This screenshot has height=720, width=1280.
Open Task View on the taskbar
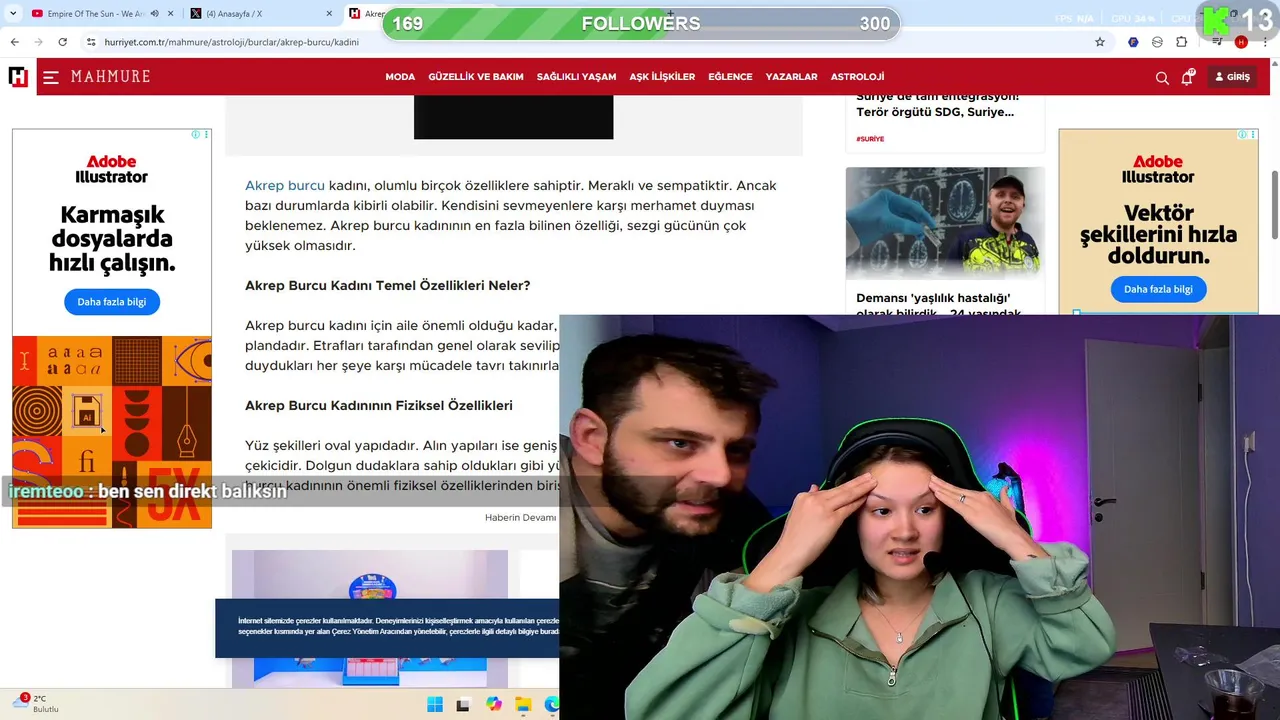[x=463, y=704]
